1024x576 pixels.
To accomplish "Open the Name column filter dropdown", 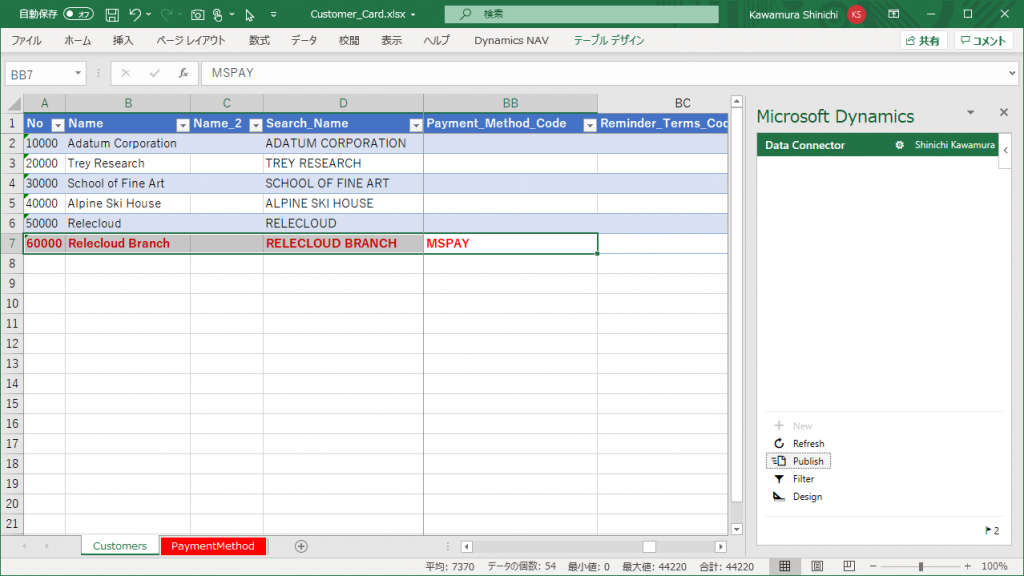I will pyautogui.click(x=182, y=124).
